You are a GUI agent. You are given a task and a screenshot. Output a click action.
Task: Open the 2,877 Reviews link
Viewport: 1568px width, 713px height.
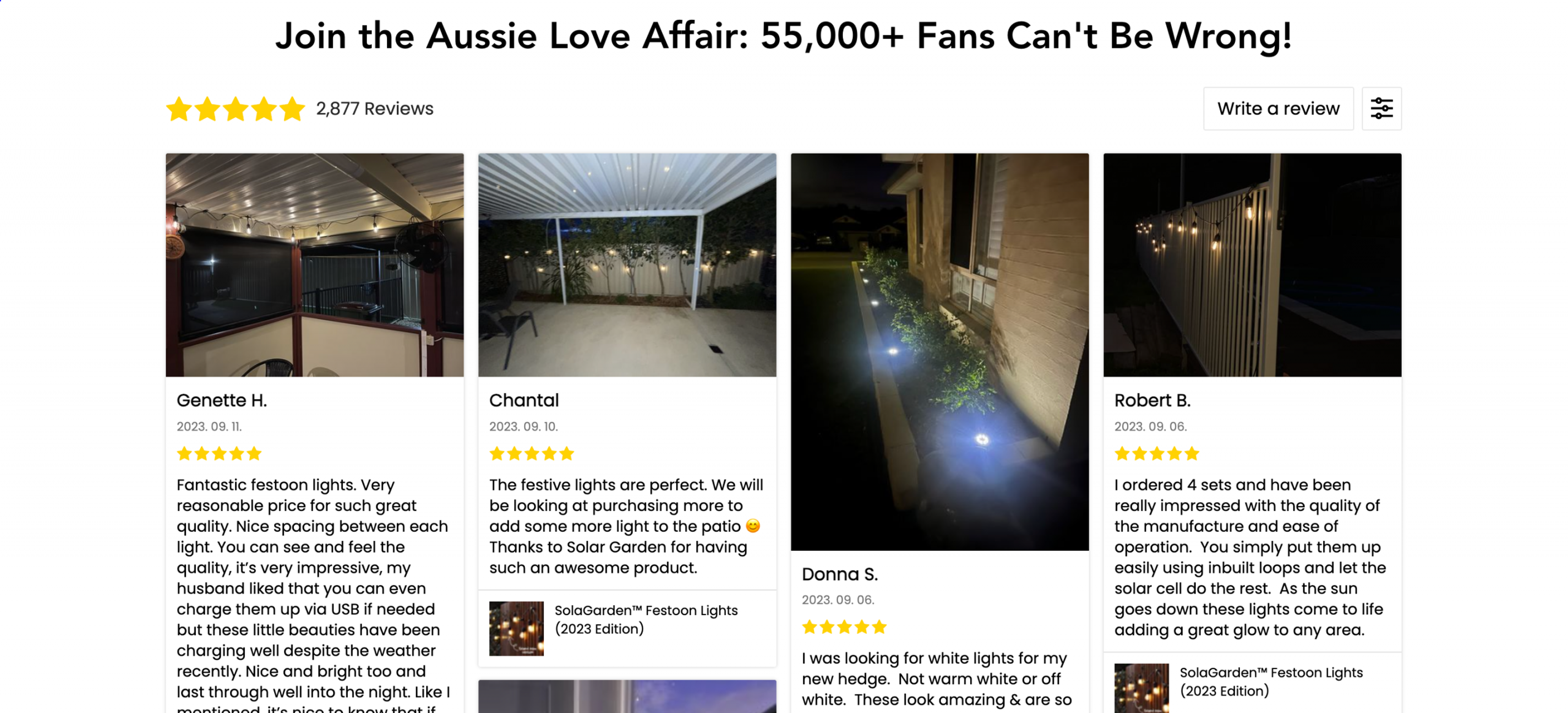374,108
